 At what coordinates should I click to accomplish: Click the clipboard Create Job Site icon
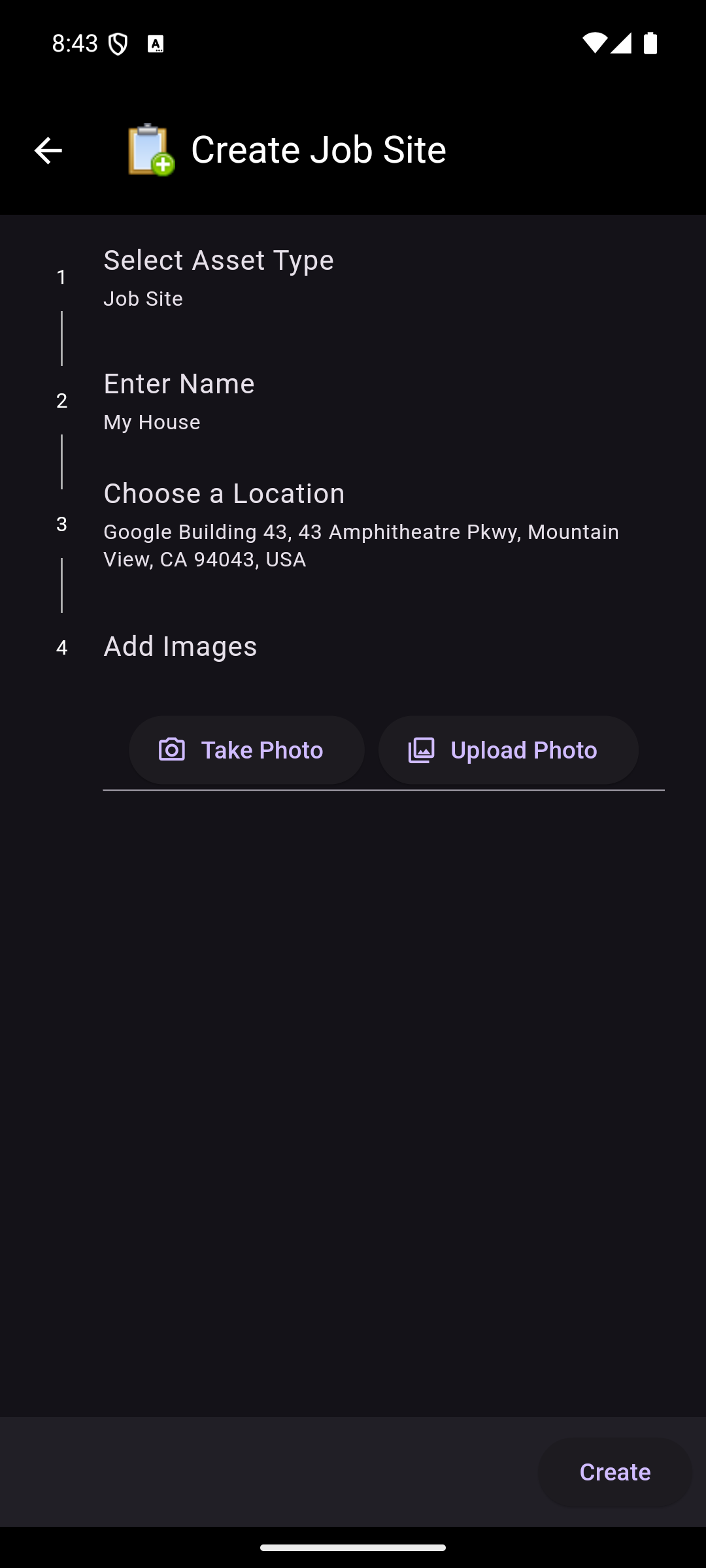tap(150, 150)
